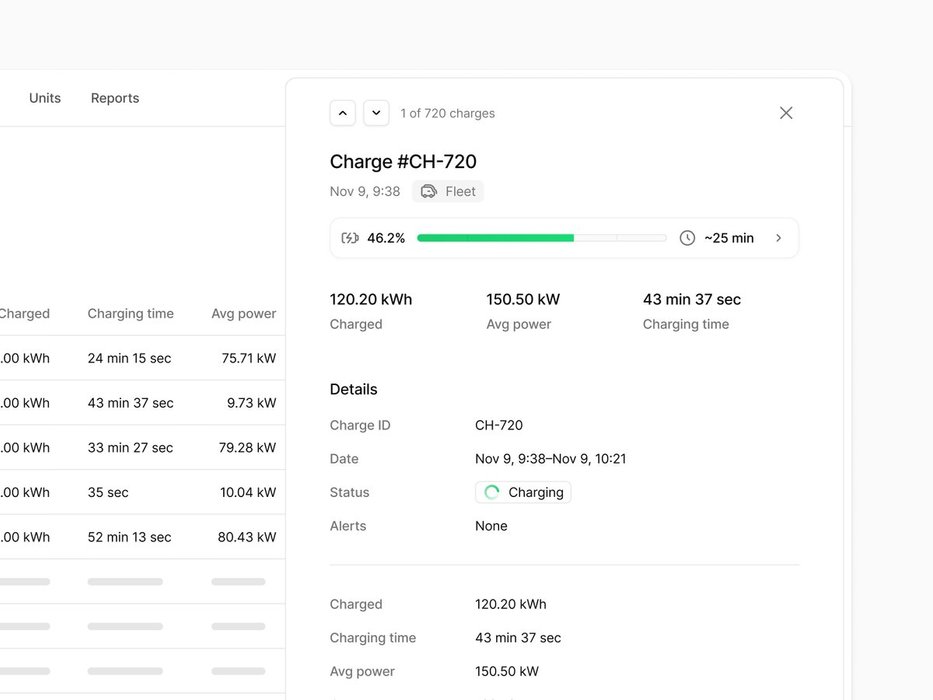This screenshot has width=933, height=700.
Task: Sort by Charged column header in table
Action: coord(24,314)
